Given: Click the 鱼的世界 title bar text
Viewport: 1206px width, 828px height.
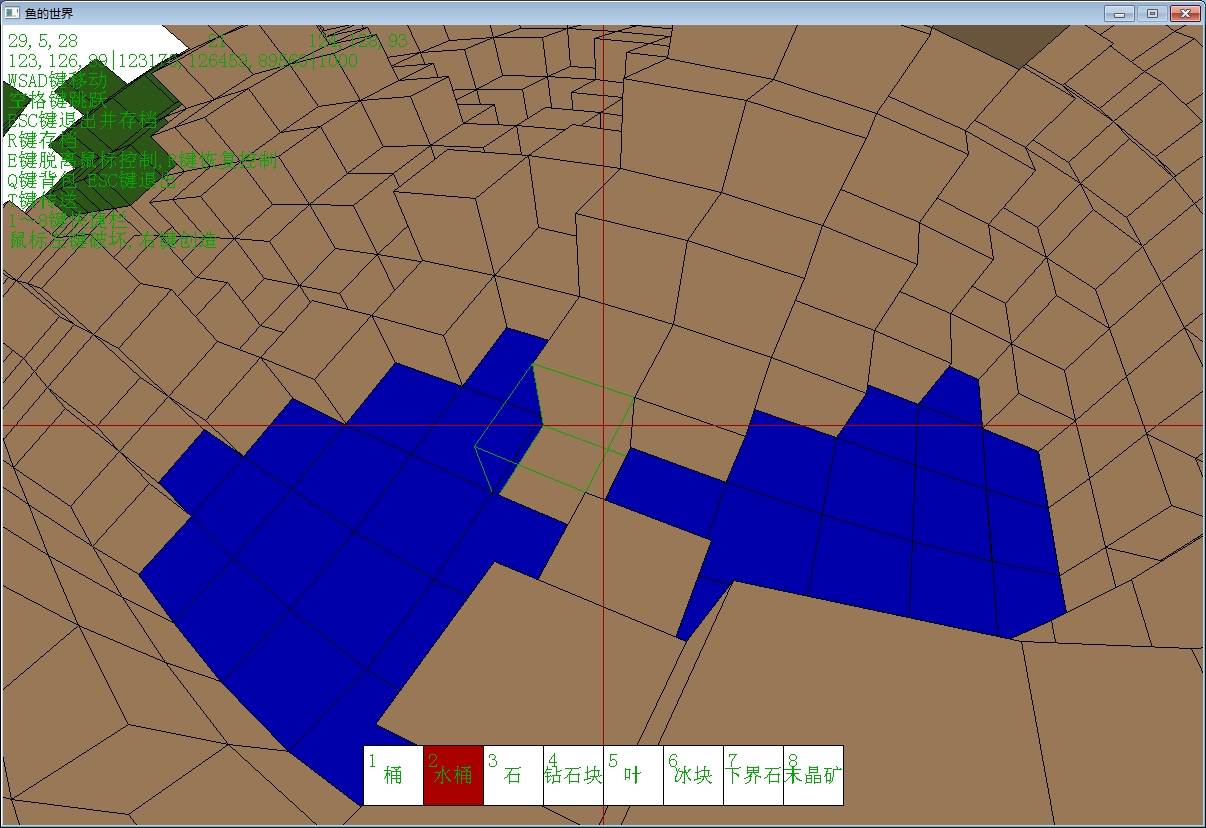Looking at the screenshot, I should click(x=49, y=14).
